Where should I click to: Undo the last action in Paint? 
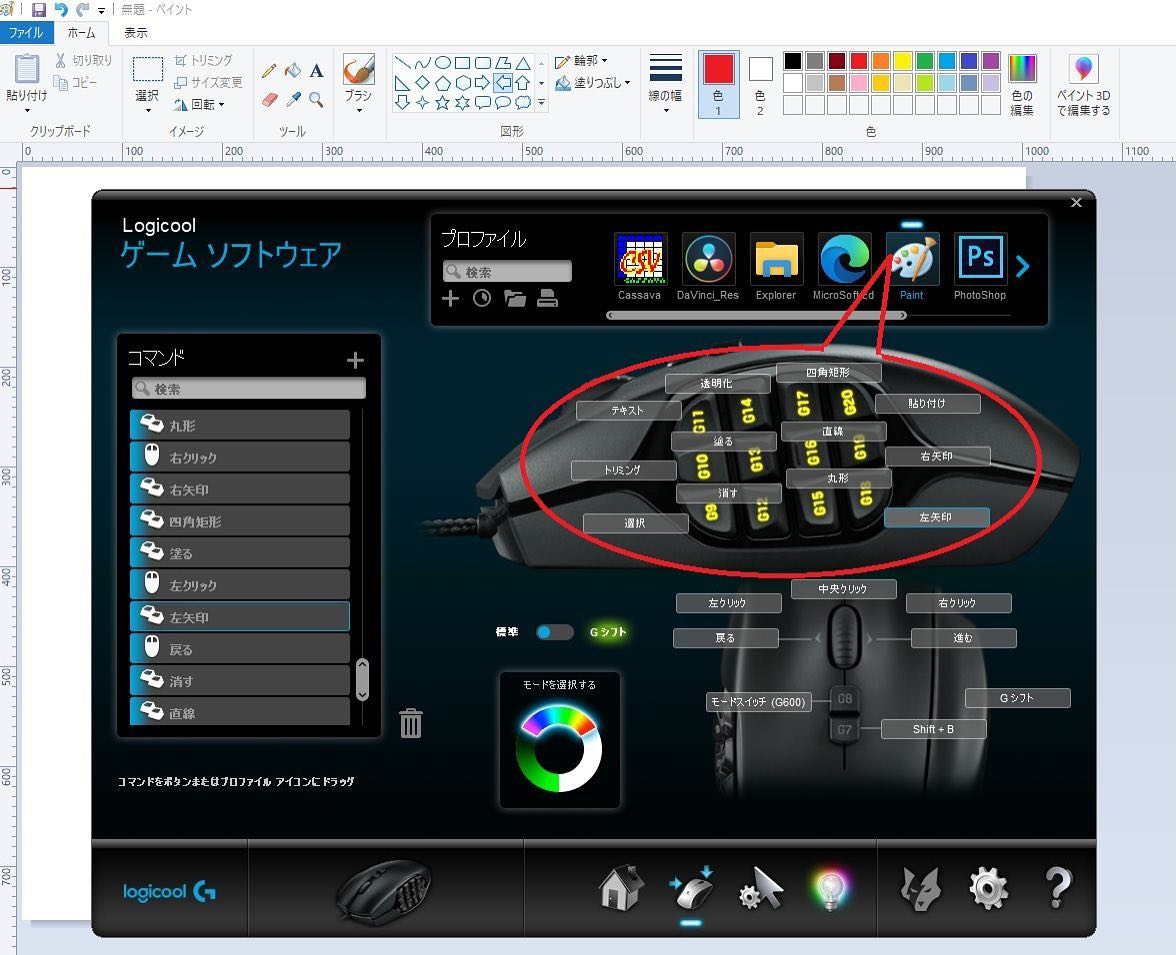coord(61,10)
